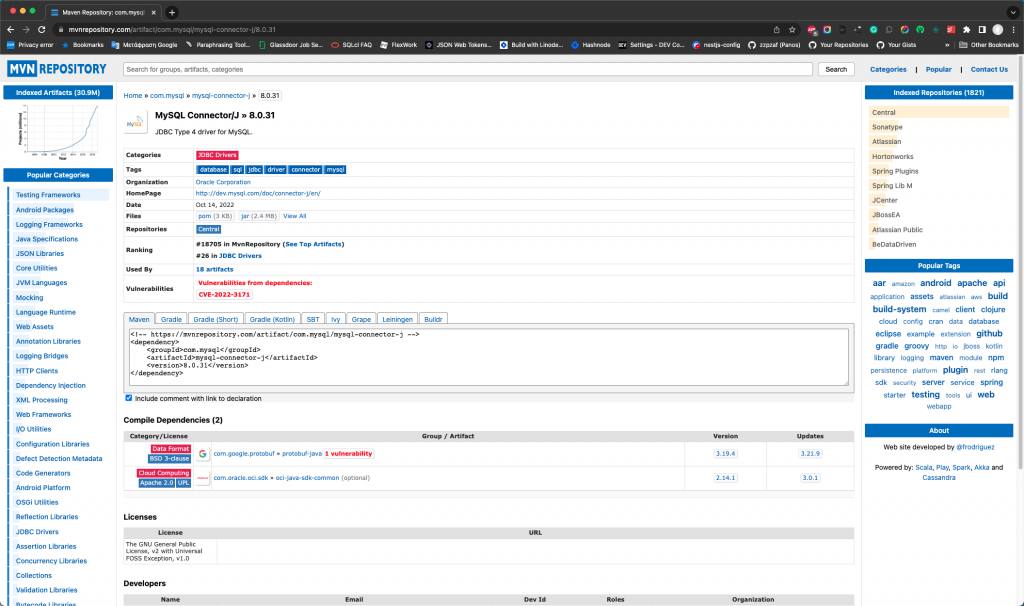Switch to the Gradle (Short) tab
The image size is (1024, 606).
(x=216, y=319)
